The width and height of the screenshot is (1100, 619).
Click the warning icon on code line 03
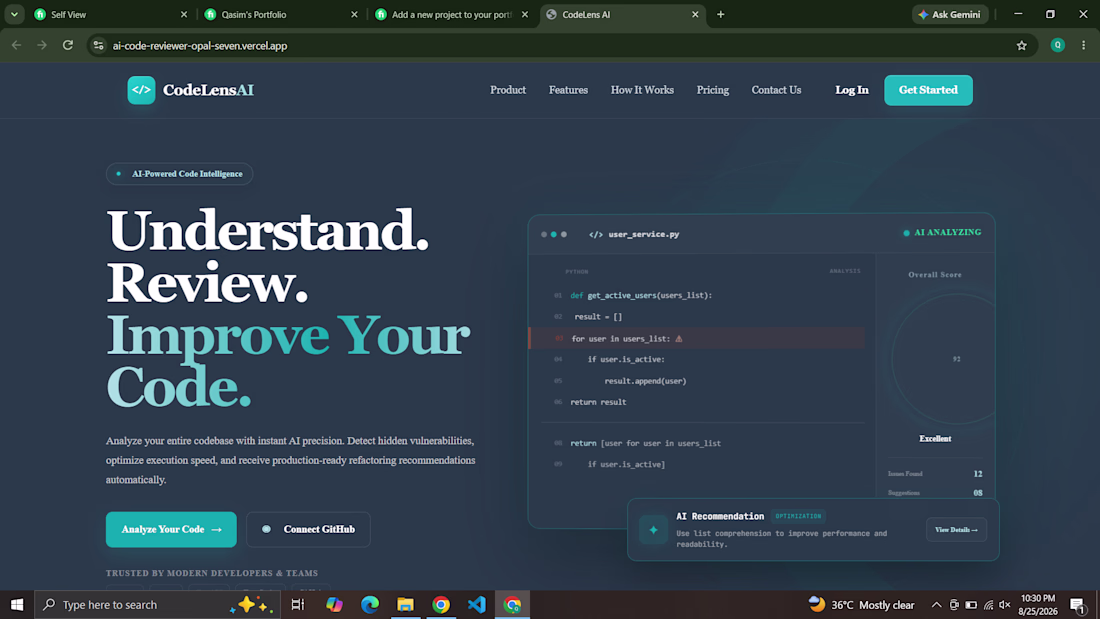[x=678, y=338]
